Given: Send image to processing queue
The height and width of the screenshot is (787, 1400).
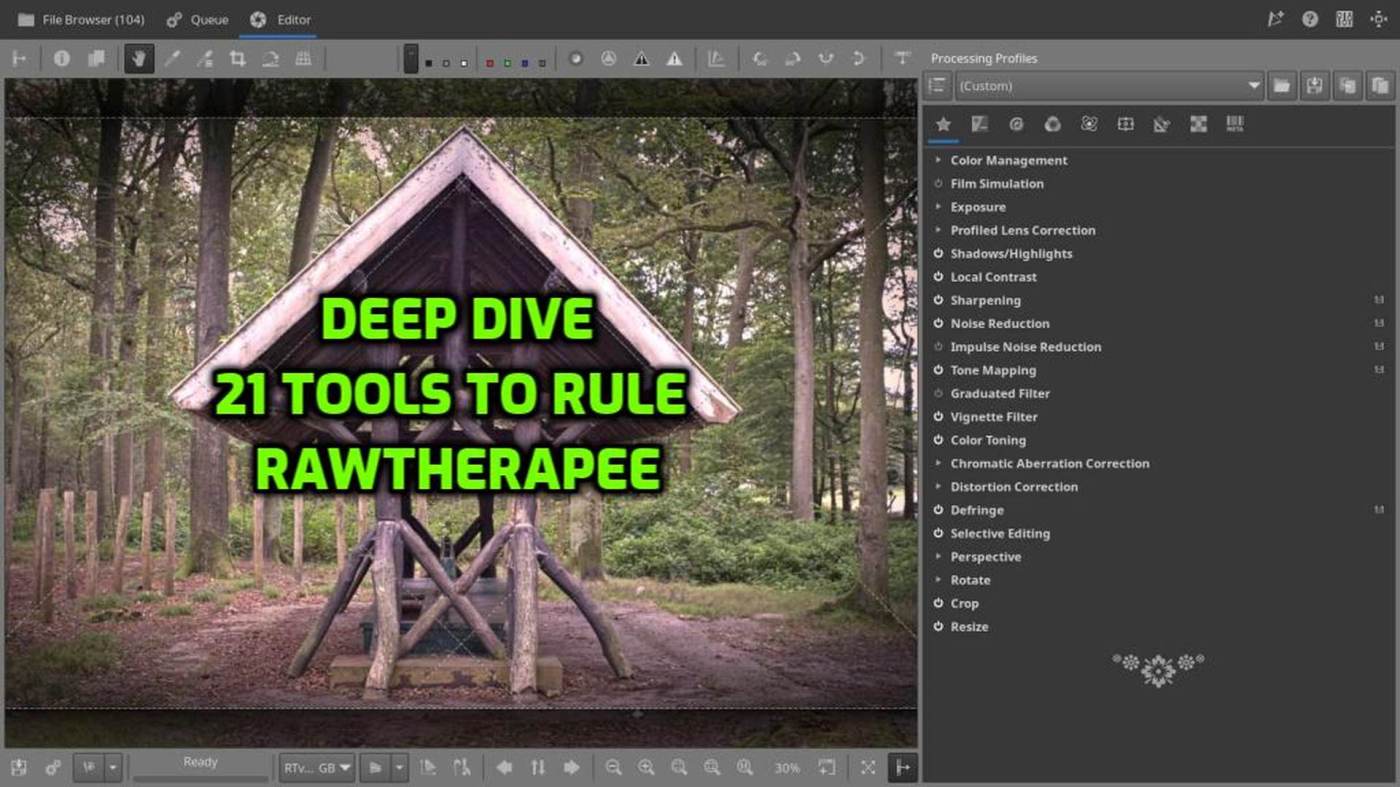Looking at the screenshot, I should click(52, 767).
